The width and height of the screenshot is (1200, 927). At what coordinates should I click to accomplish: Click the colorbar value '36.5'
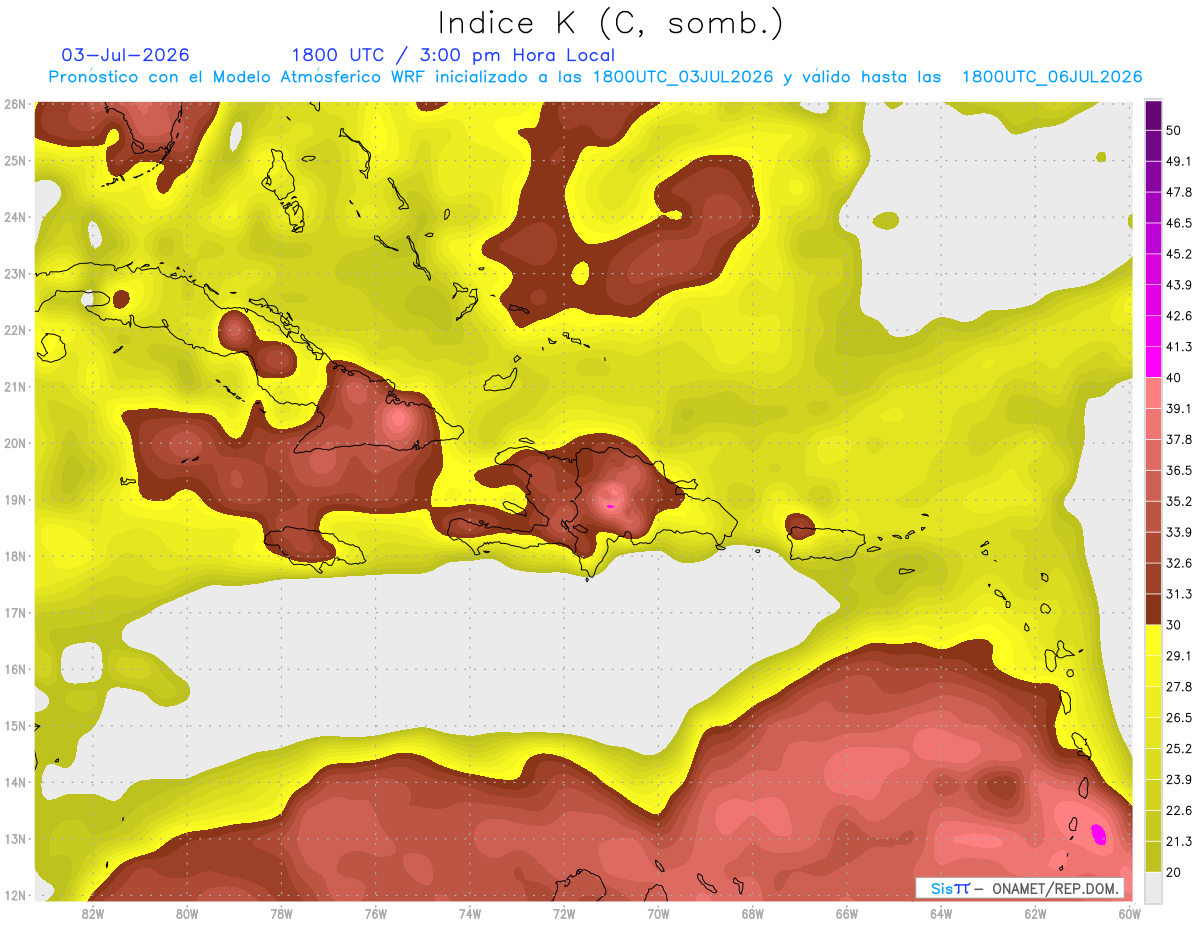pos(1178,470)
